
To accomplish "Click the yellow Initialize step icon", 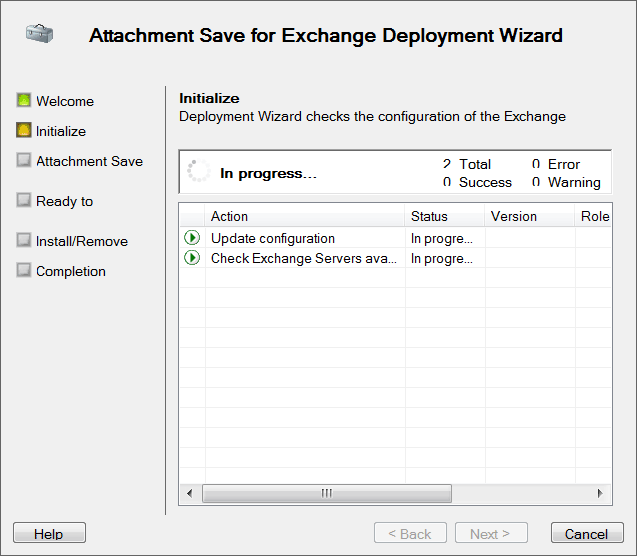I will coord(24,130).
